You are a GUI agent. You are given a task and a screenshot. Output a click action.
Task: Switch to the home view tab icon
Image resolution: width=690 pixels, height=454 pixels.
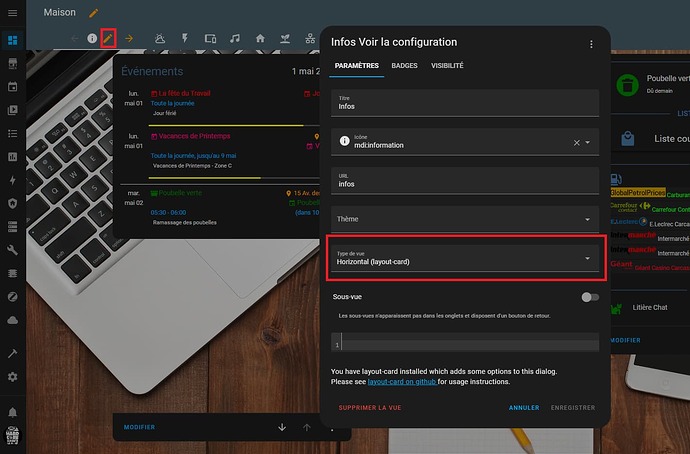pos(260,38)
